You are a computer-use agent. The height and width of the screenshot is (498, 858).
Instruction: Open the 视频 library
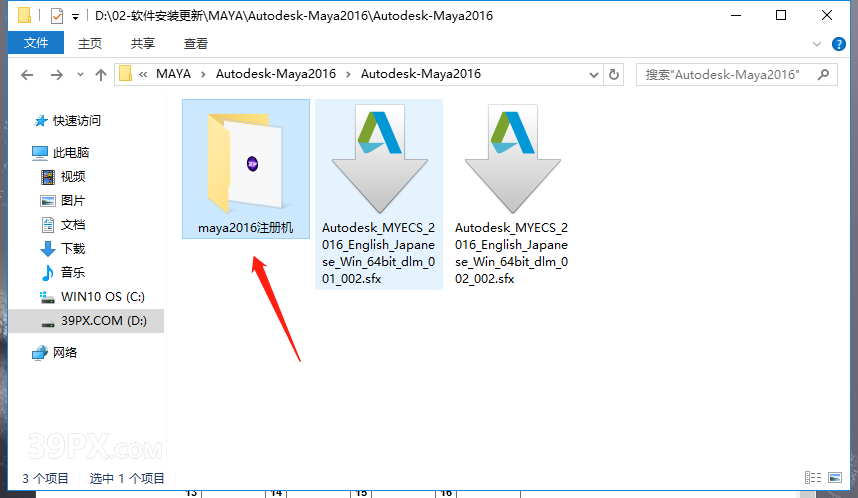click(x=73, y=177)
